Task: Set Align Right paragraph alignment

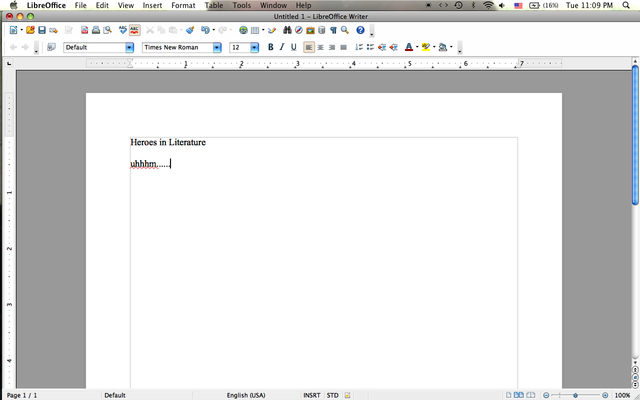Action: coord(332,47)
